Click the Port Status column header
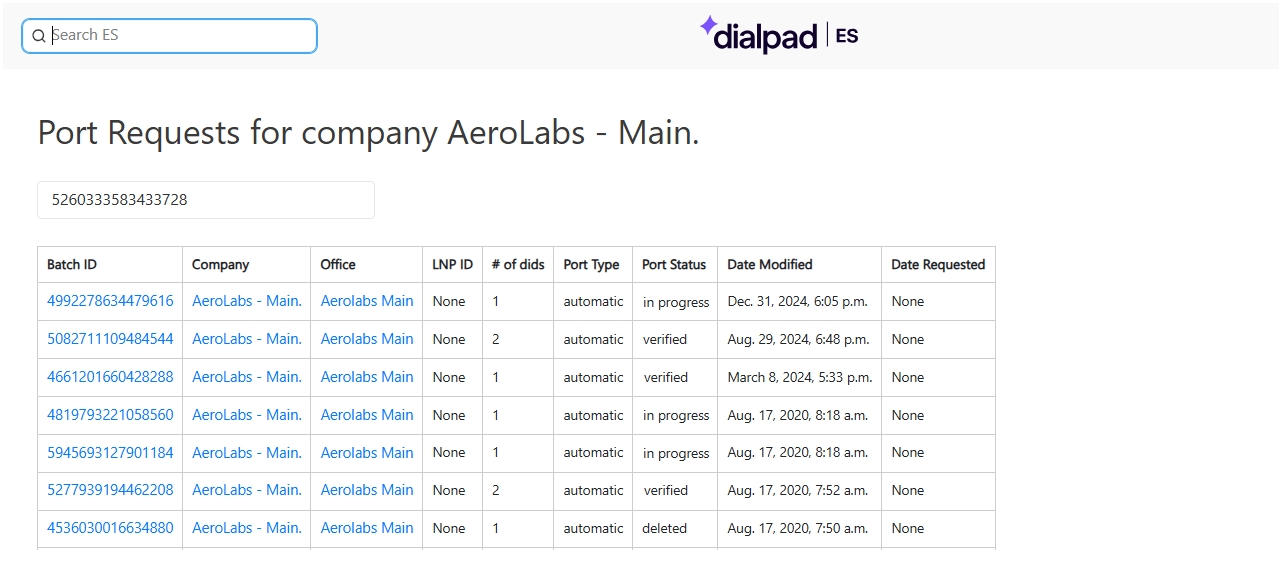 [x=674, y=265]
